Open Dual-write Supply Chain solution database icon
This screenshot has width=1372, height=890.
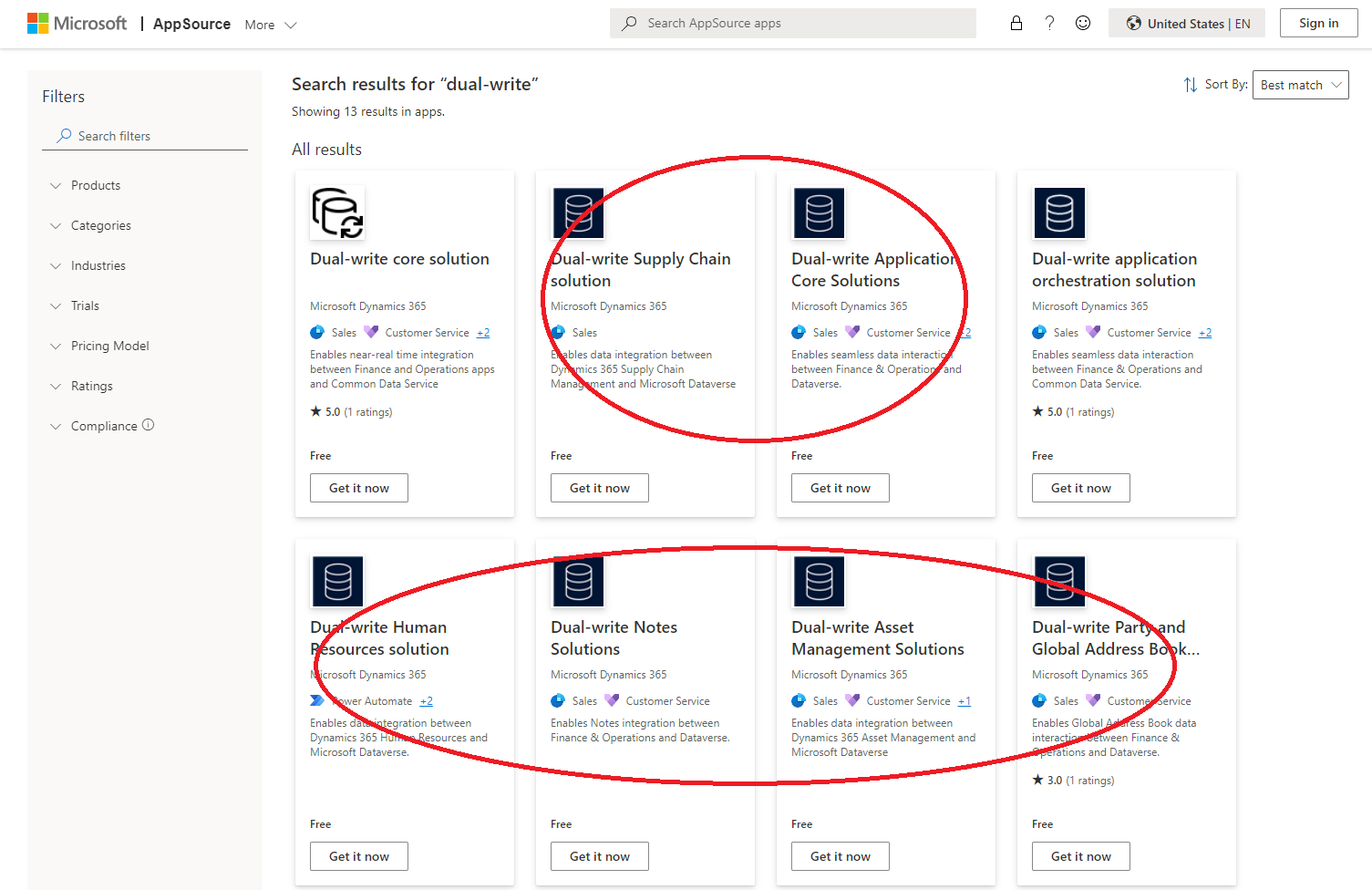579,212
